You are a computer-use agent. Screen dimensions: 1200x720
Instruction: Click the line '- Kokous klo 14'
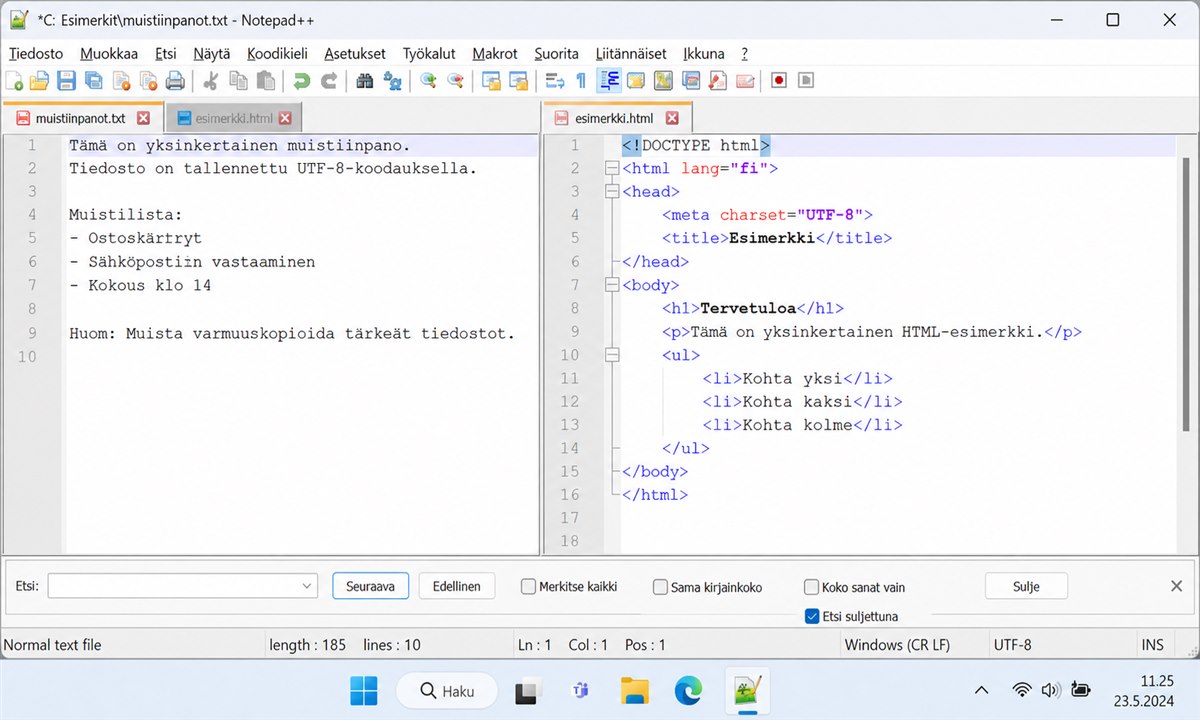(140, 286)
